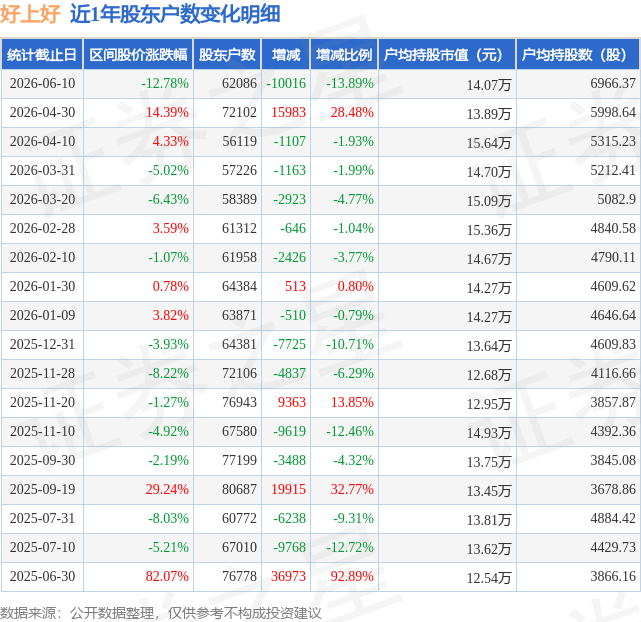Click the 2026-04-30 date cell
Screen dimensions: 641x622
click(43, 112)
